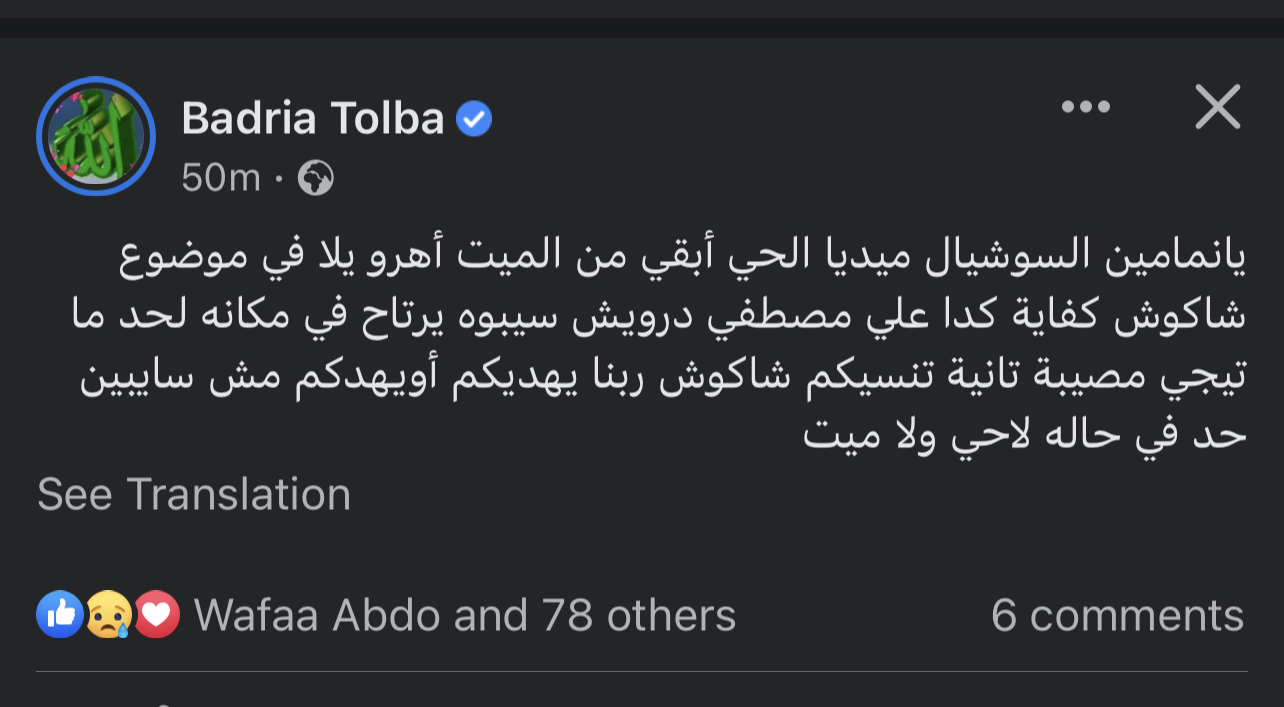Click the red heart Love reaction icon
The image size is (1284, 707).
(x=156, y=614)
